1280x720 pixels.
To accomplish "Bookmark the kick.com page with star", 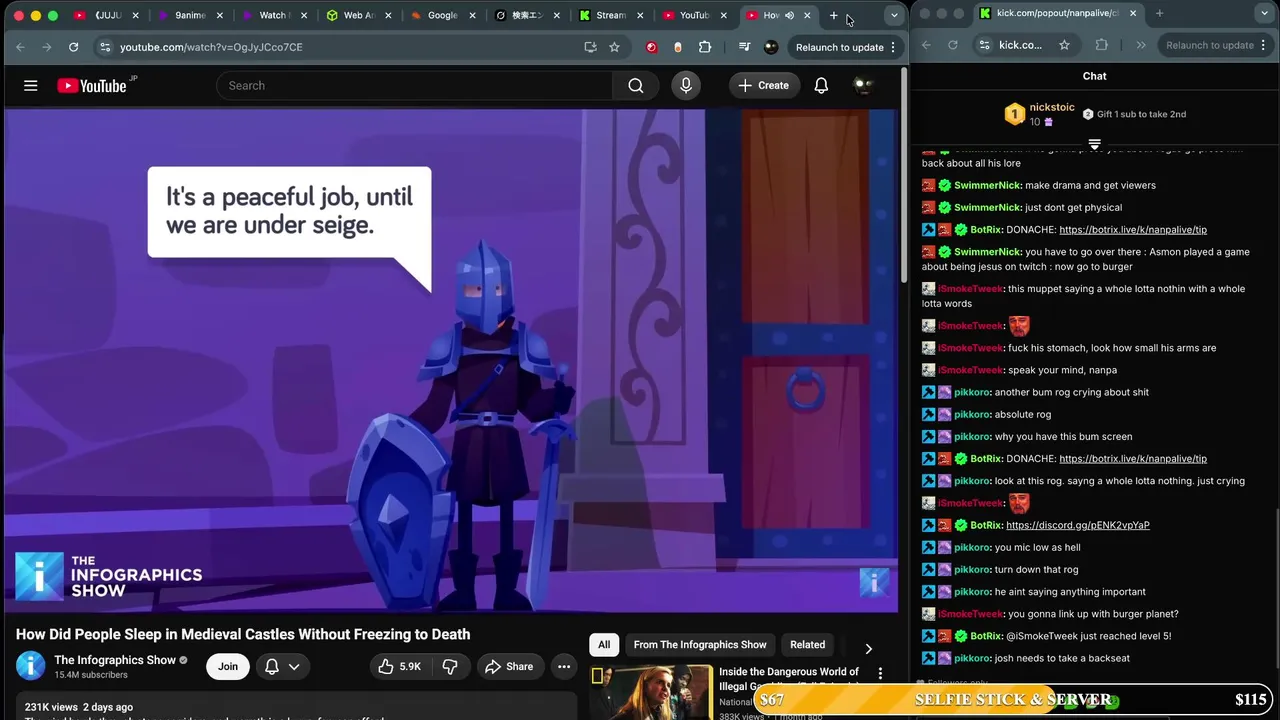I will [x=1064, y=45].
